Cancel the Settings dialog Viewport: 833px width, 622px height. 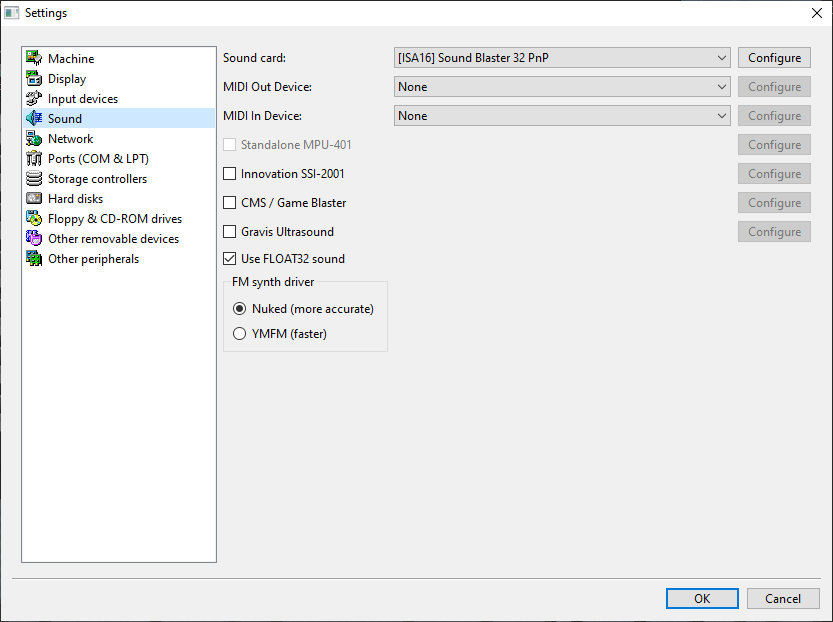coord(783,598)
